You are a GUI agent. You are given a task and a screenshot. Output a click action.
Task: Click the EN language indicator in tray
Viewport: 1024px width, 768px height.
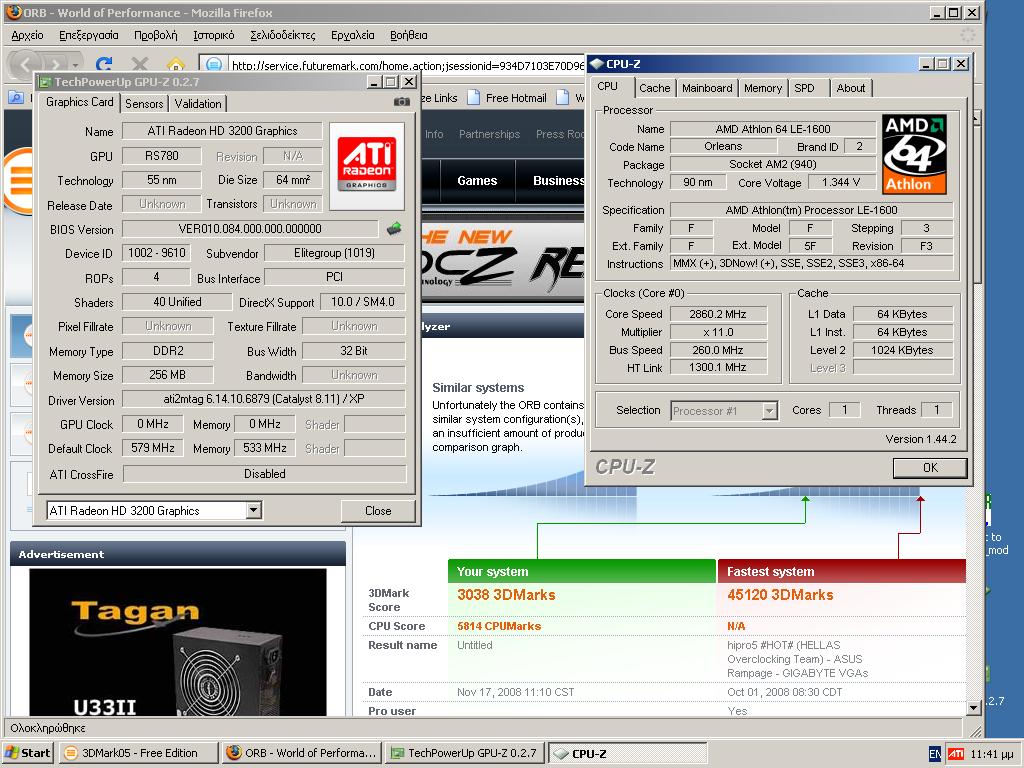tap(935, 754)
